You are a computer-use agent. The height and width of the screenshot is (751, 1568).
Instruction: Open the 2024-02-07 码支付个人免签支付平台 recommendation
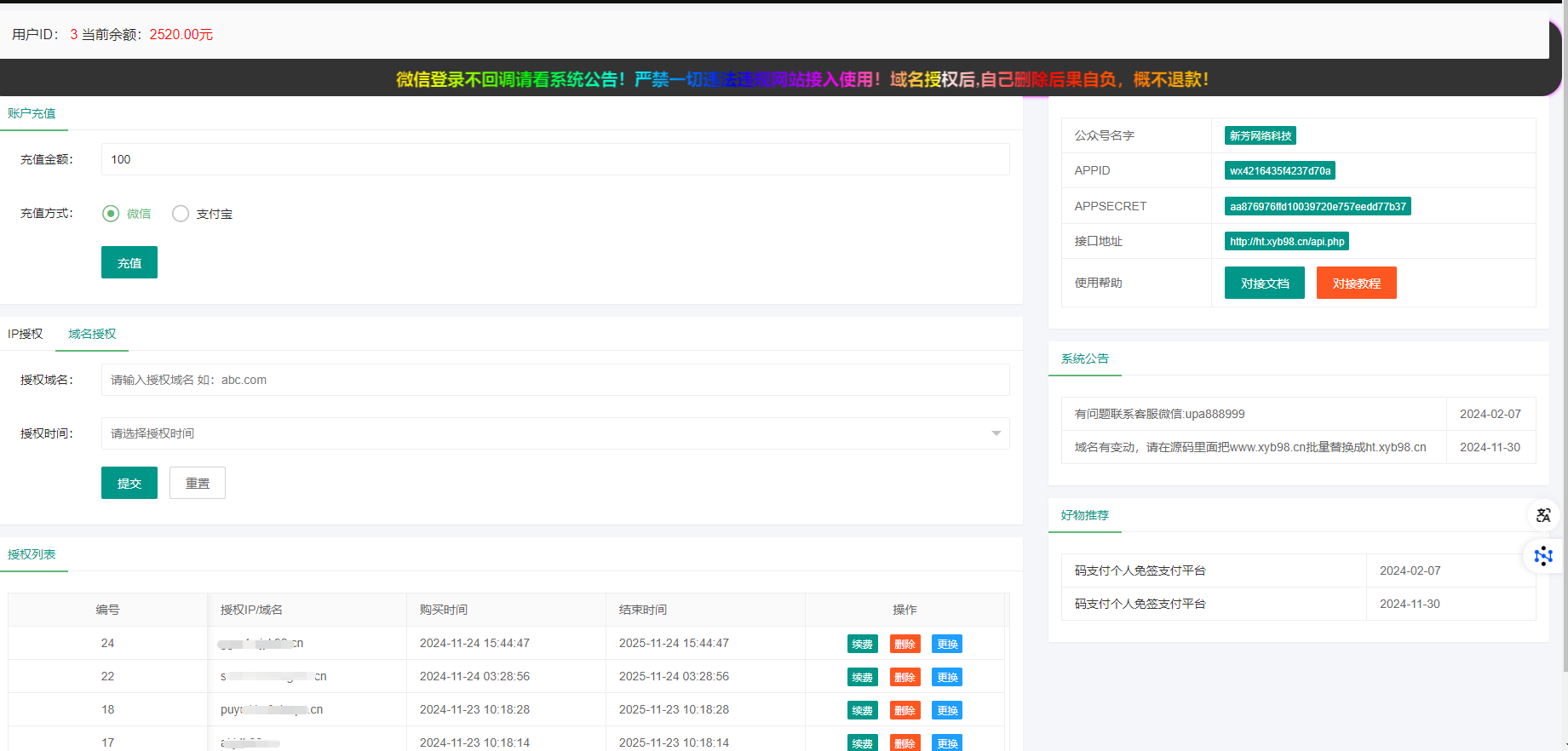1140,570
